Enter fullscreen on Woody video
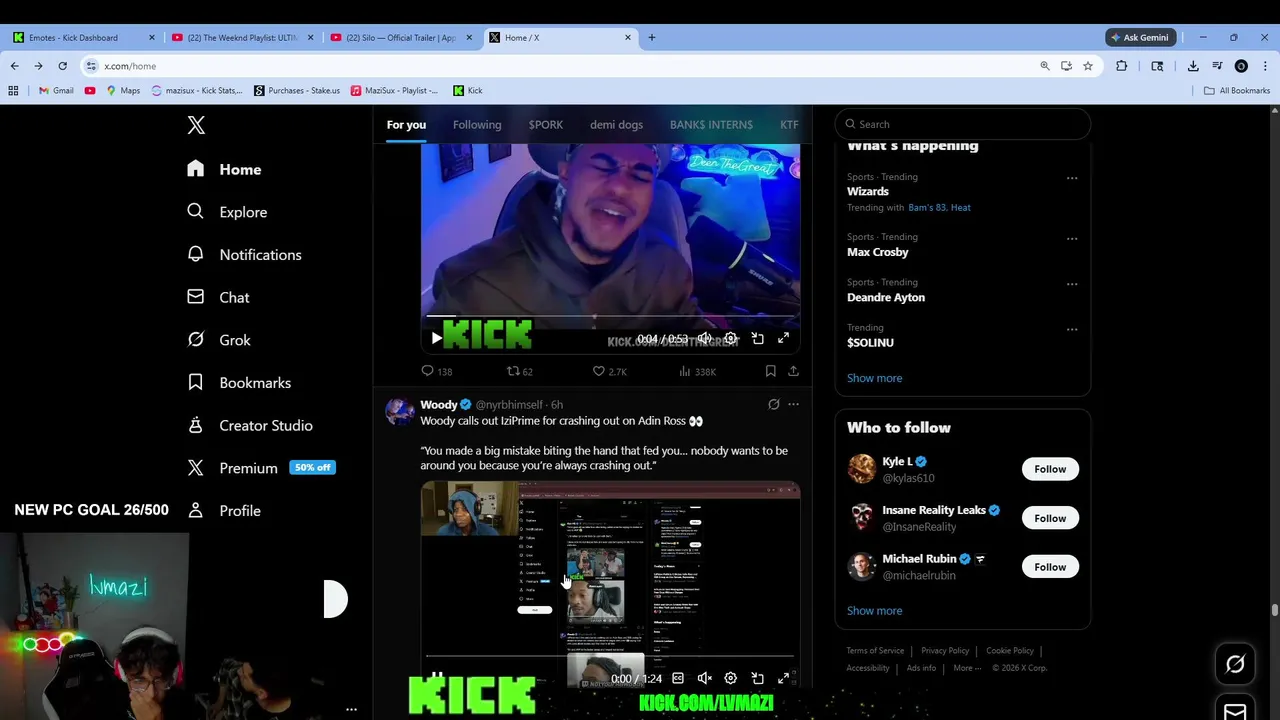This screenshot has width=1280, height=720. [783, 678]
